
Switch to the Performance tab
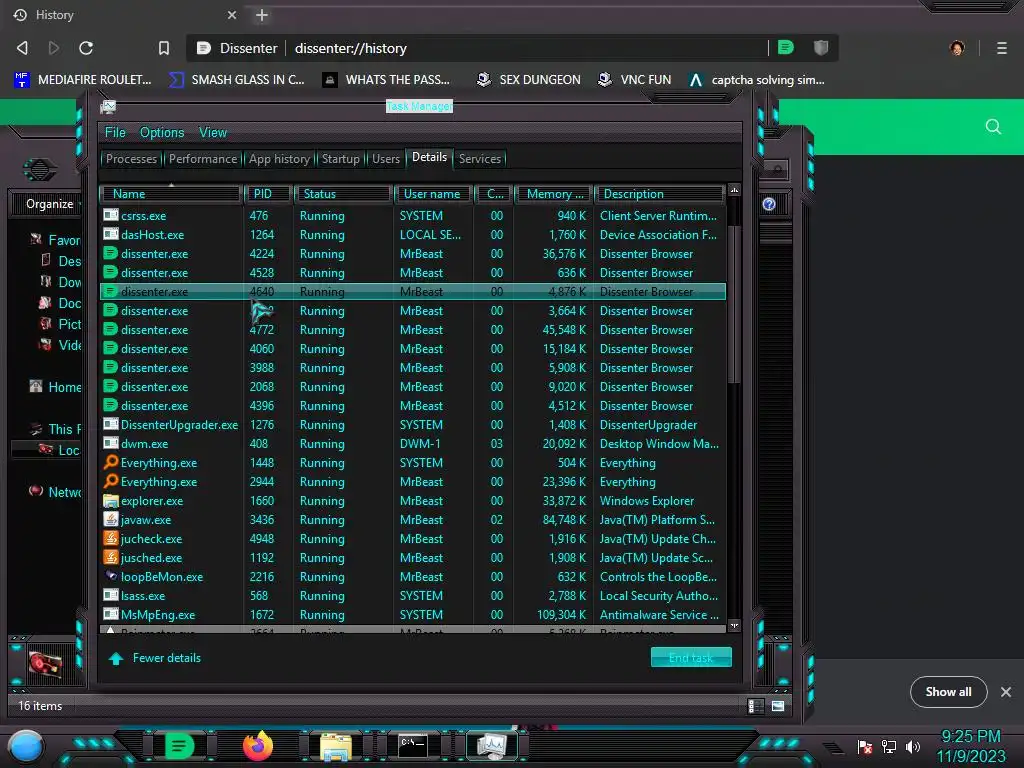[x=203, y=159]
